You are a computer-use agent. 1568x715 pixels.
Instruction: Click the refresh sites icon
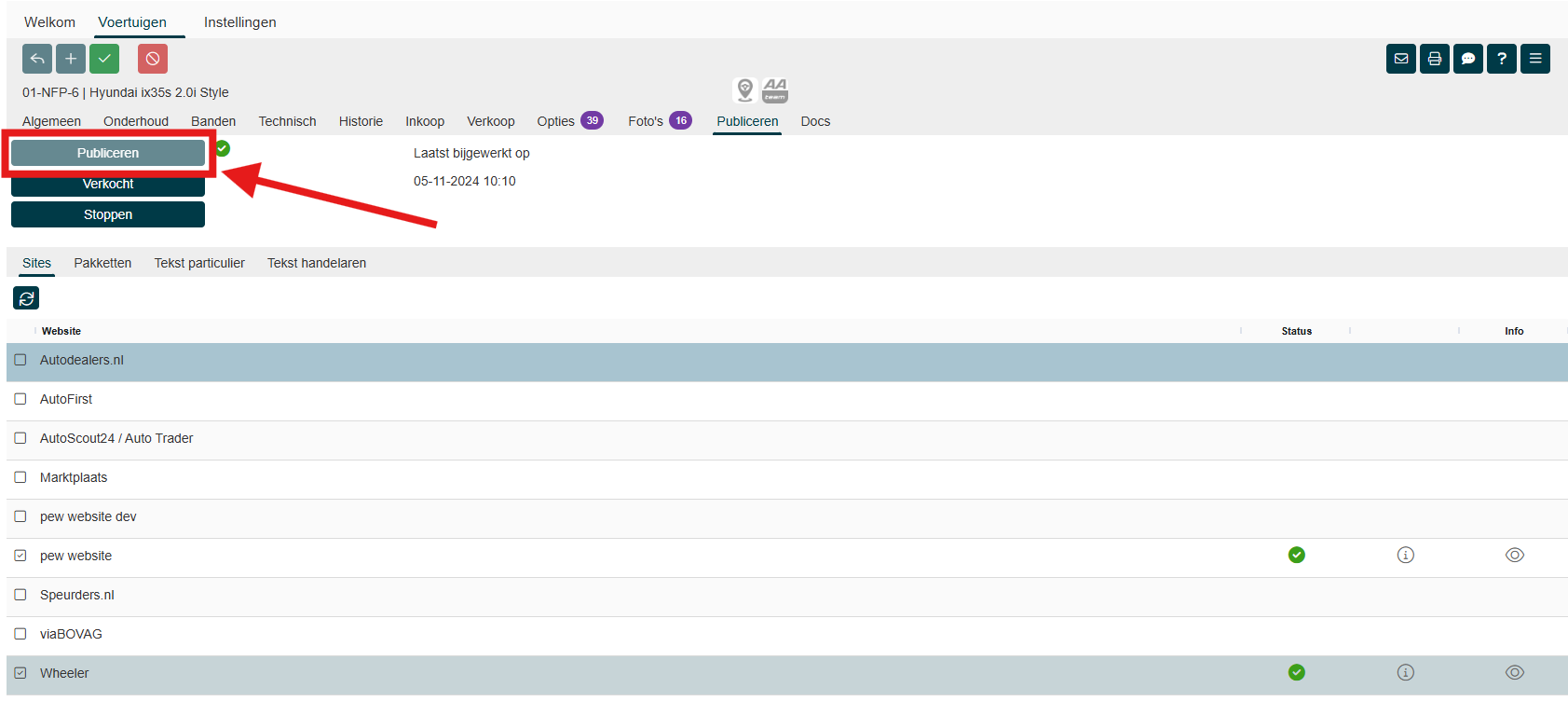26,298
